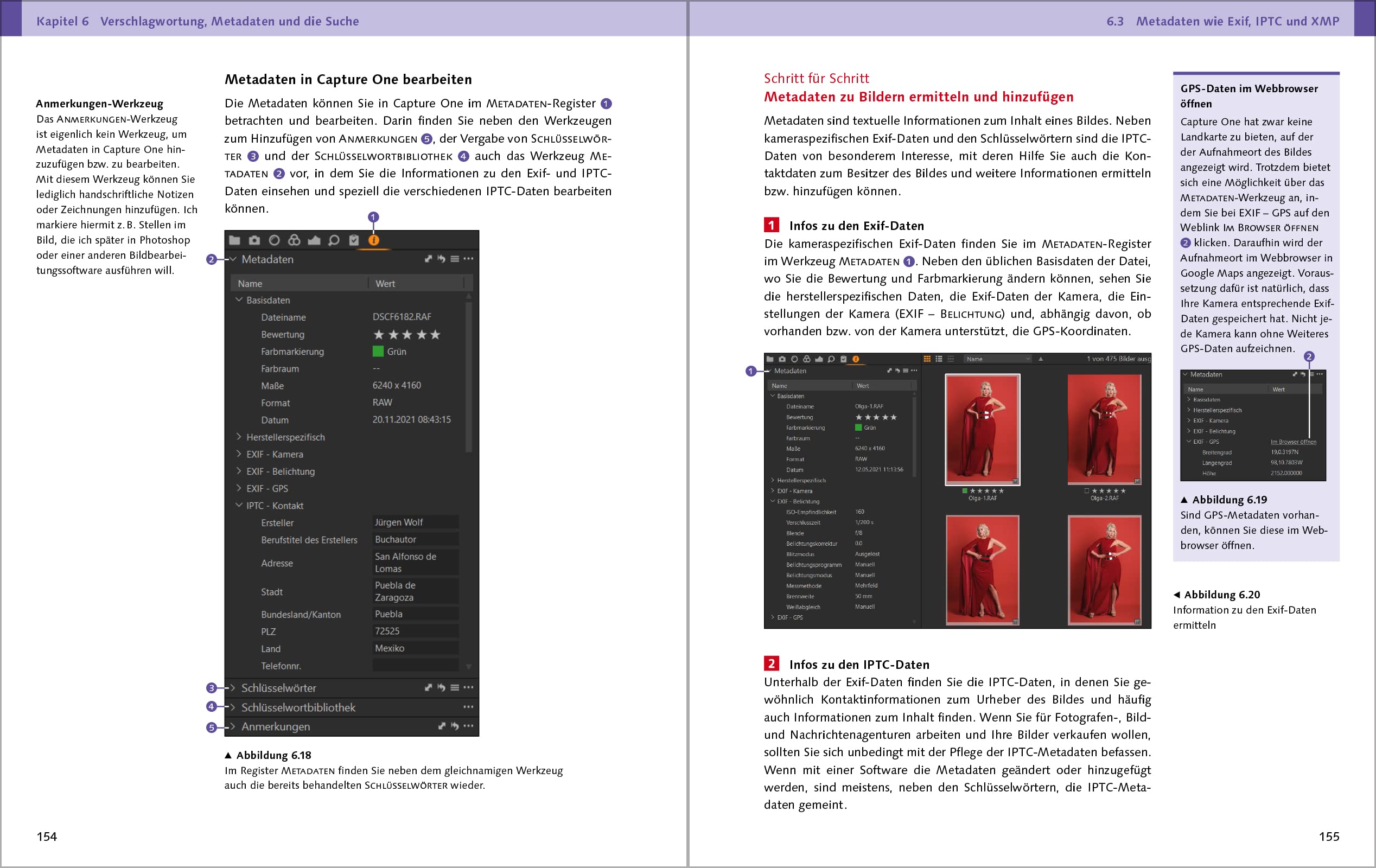Reset the Schlüsselwörter tool
Image resolution: width=1376 pixels, height=868 pixels.
tap(441, 687)
